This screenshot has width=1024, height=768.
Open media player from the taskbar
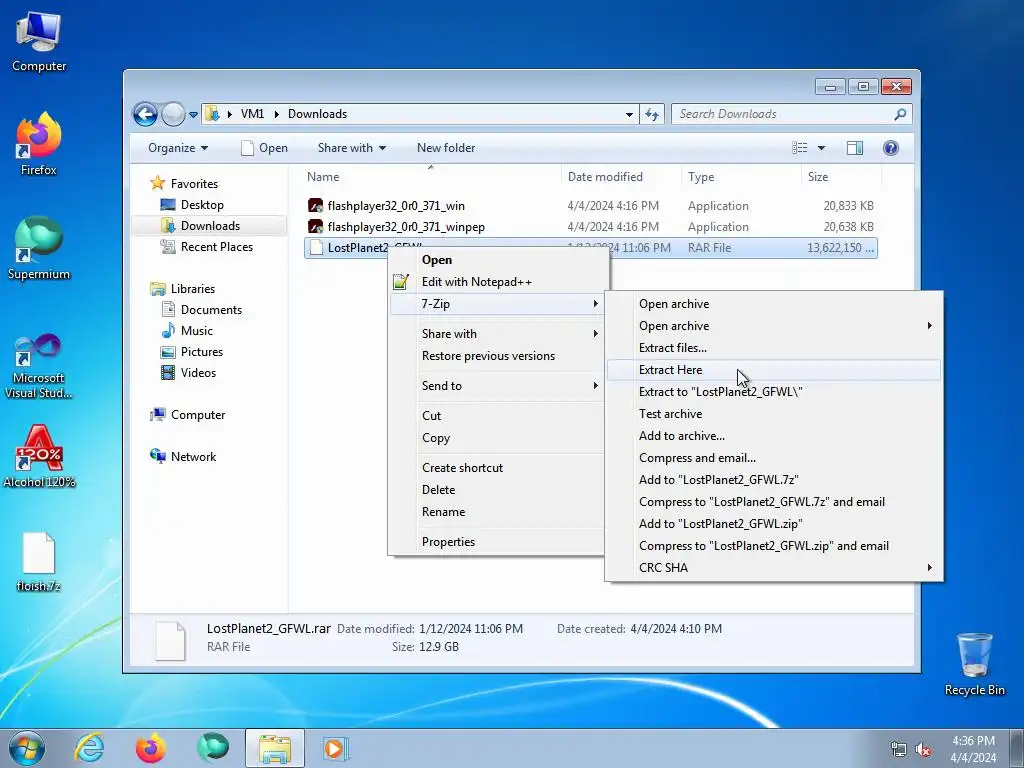point(336,748)
